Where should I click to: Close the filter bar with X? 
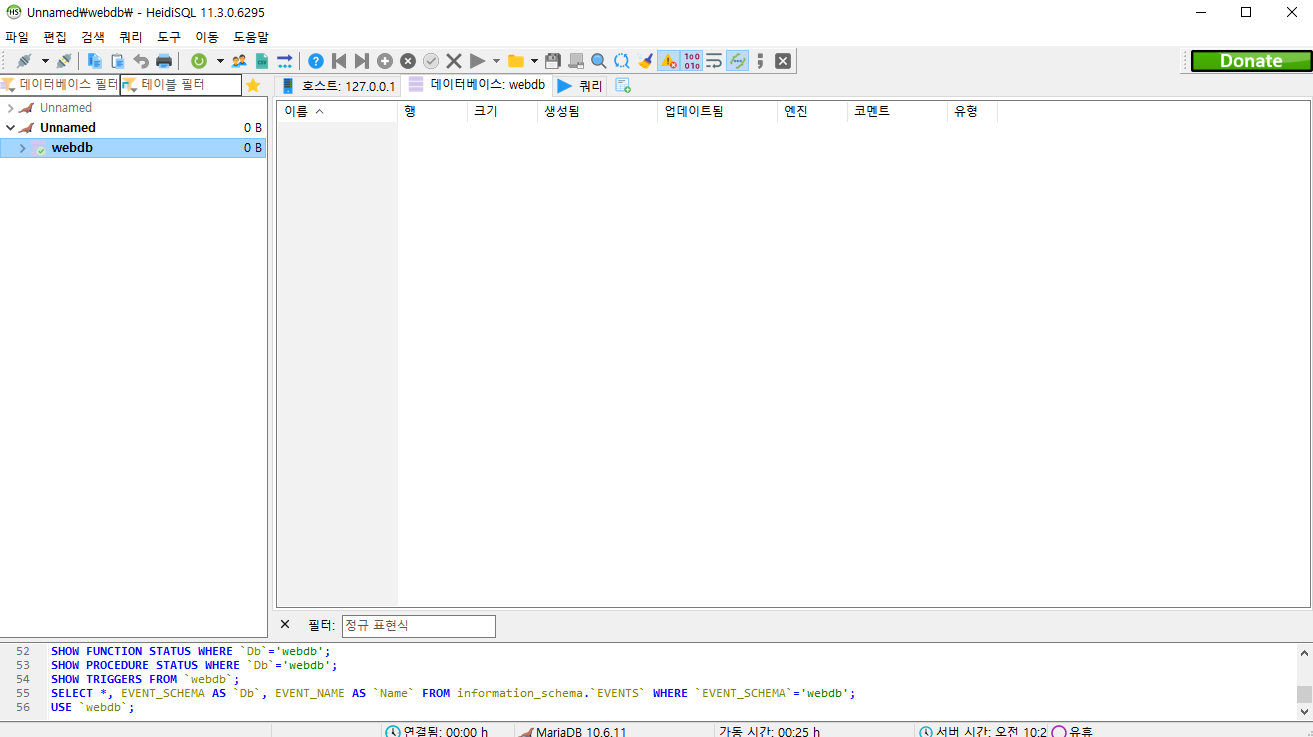coord(285,624)
